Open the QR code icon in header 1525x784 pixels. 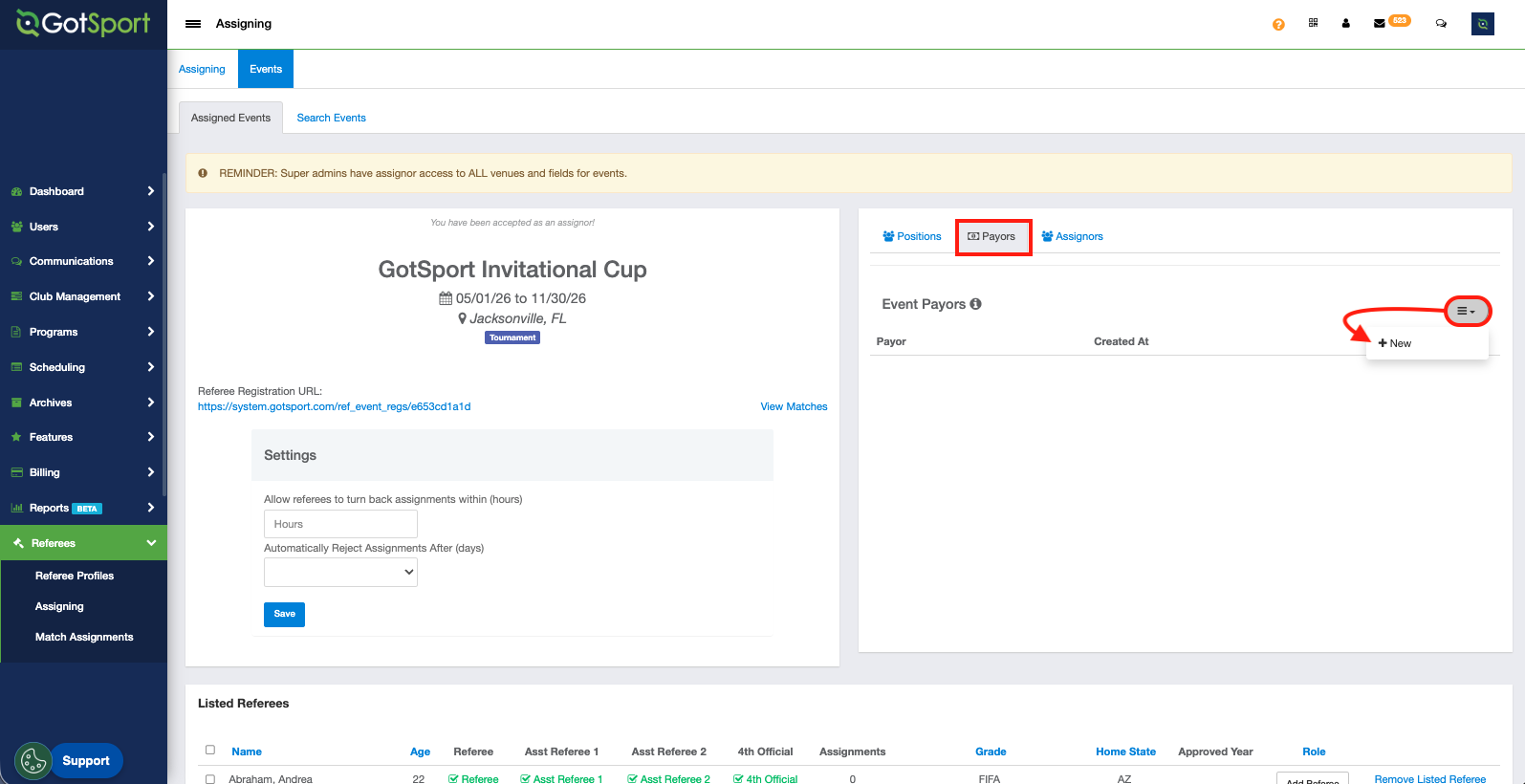click(x=1313, y=23)
